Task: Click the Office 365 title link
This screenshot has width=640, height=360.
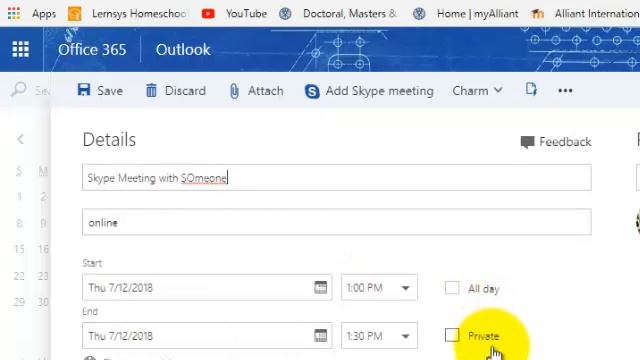Action: 92,49
